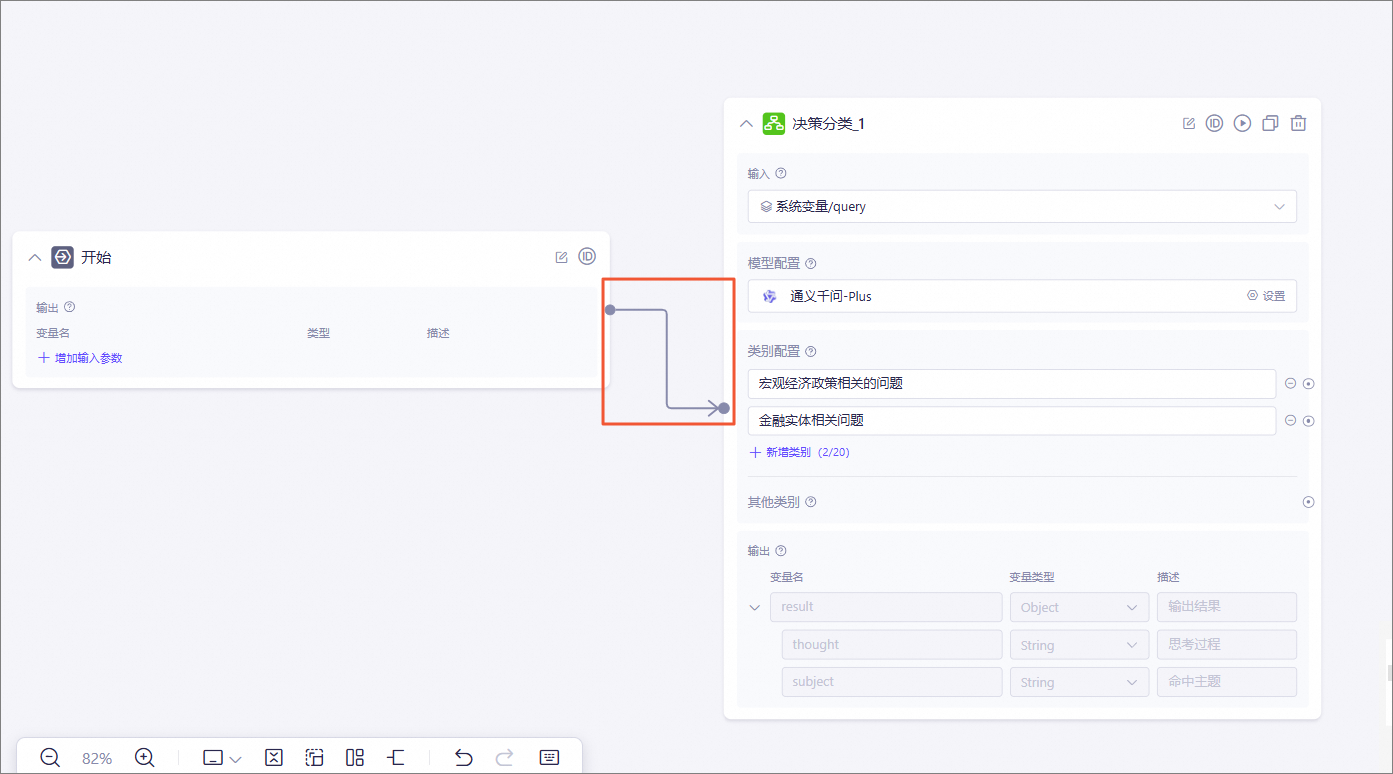Open the thought String type dropdown
Viewport: 1393px width, 774px height.
pos(1079,645)
